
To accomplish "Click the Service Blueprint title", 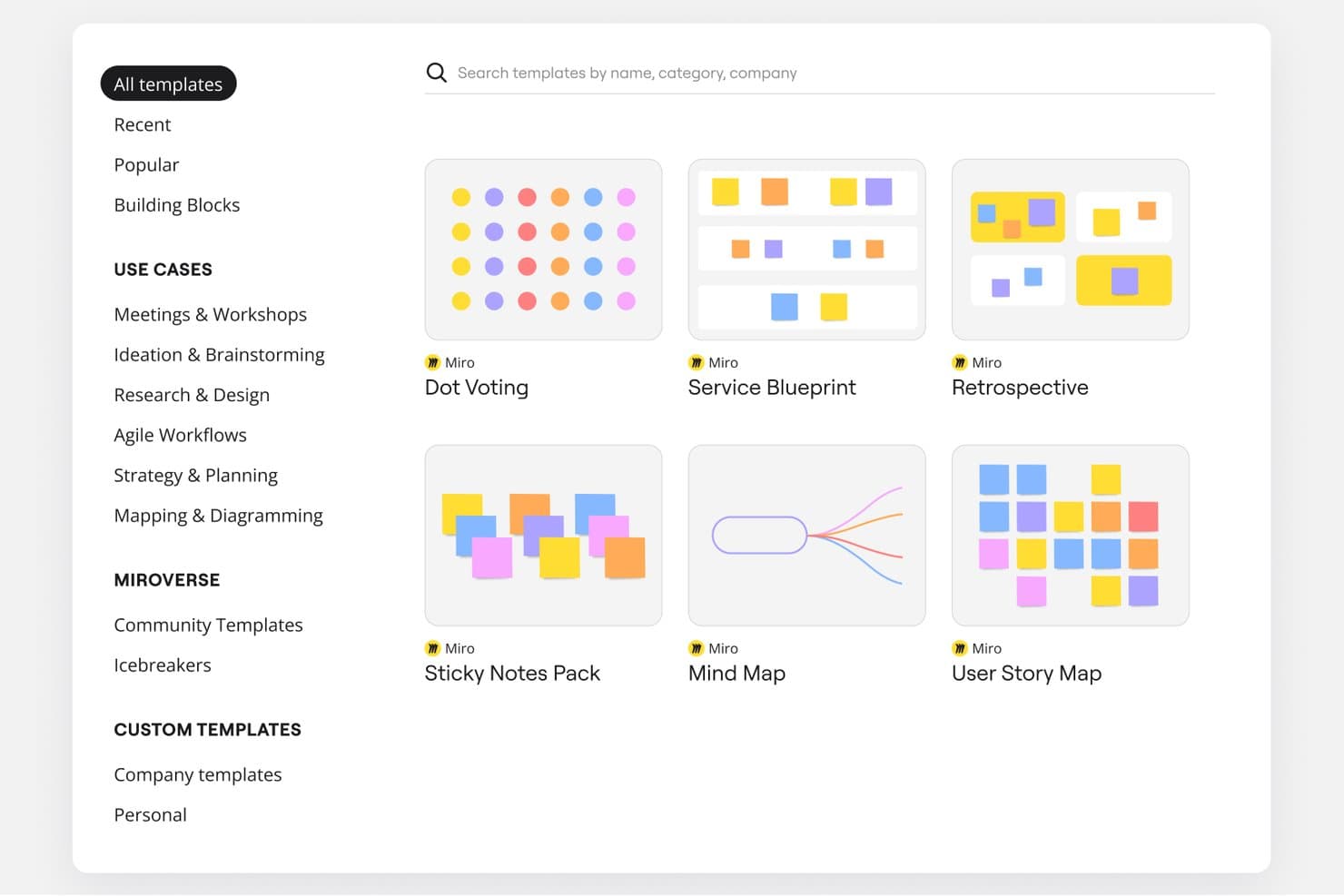I will (772, 388).
